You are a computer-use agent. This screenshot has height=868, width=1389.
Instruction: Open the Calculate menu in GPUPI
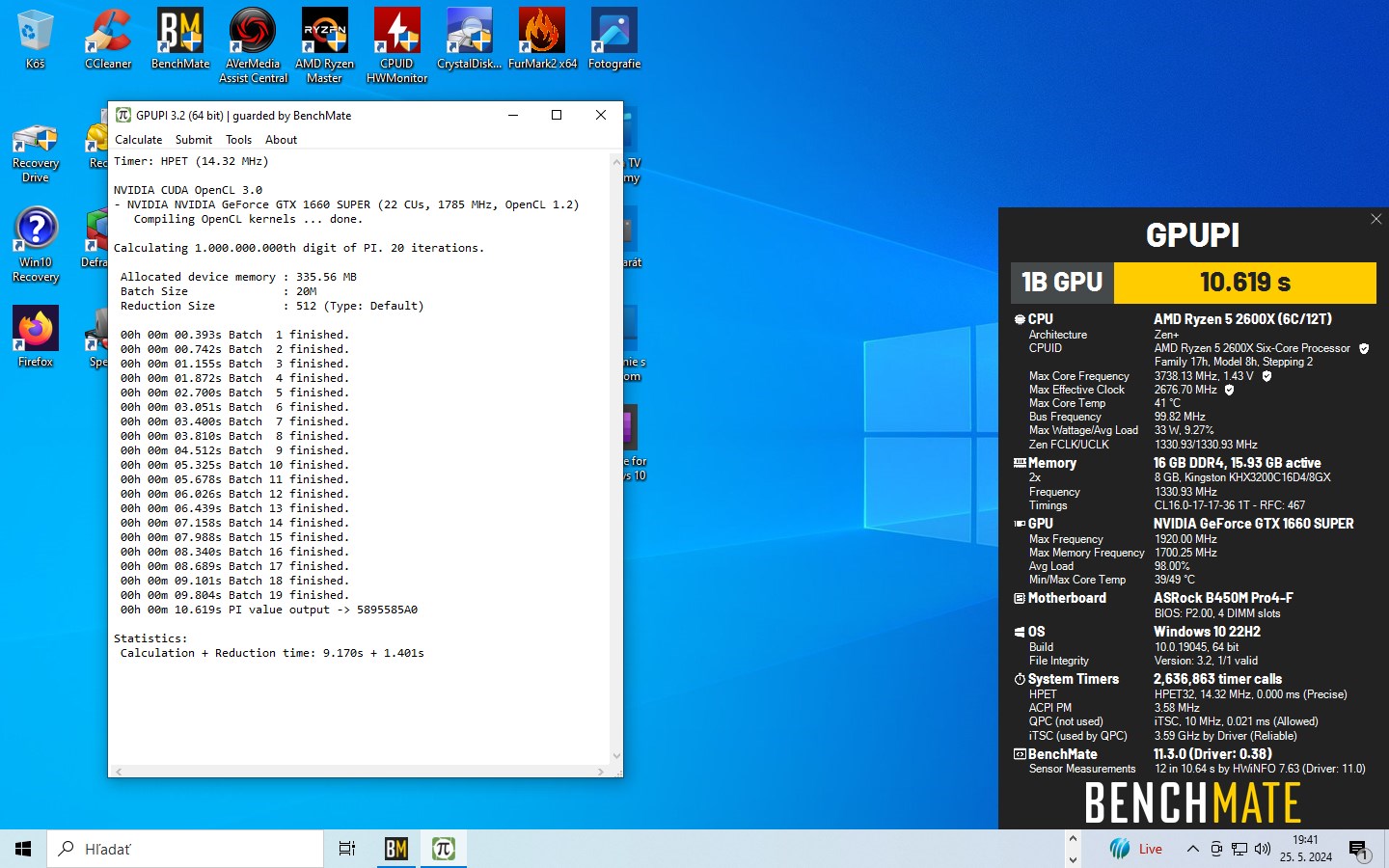pyautogui.click(x=139, y=140)
